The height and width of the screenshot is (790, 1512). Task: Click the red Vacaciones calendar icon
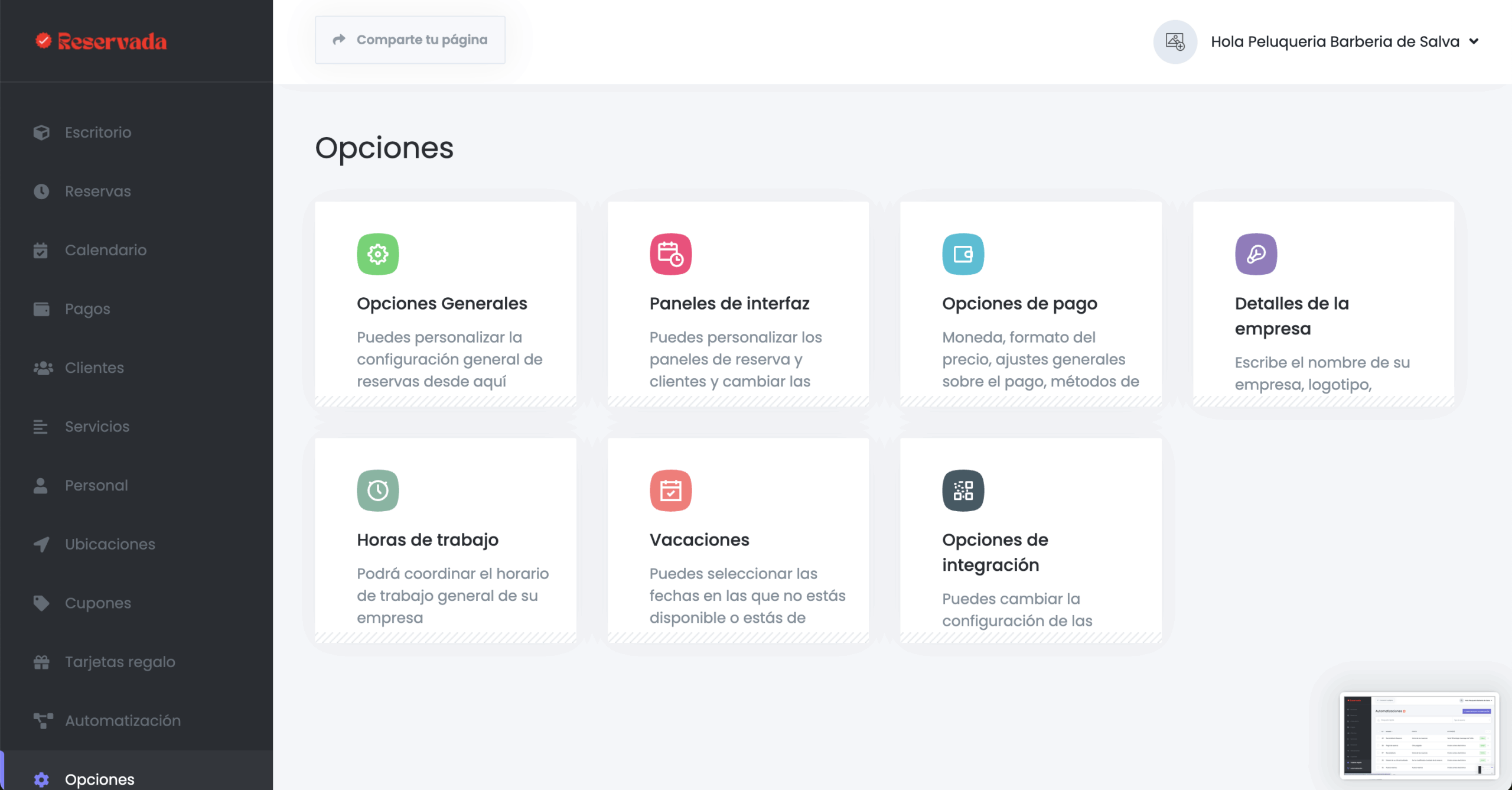pos(670,490)
